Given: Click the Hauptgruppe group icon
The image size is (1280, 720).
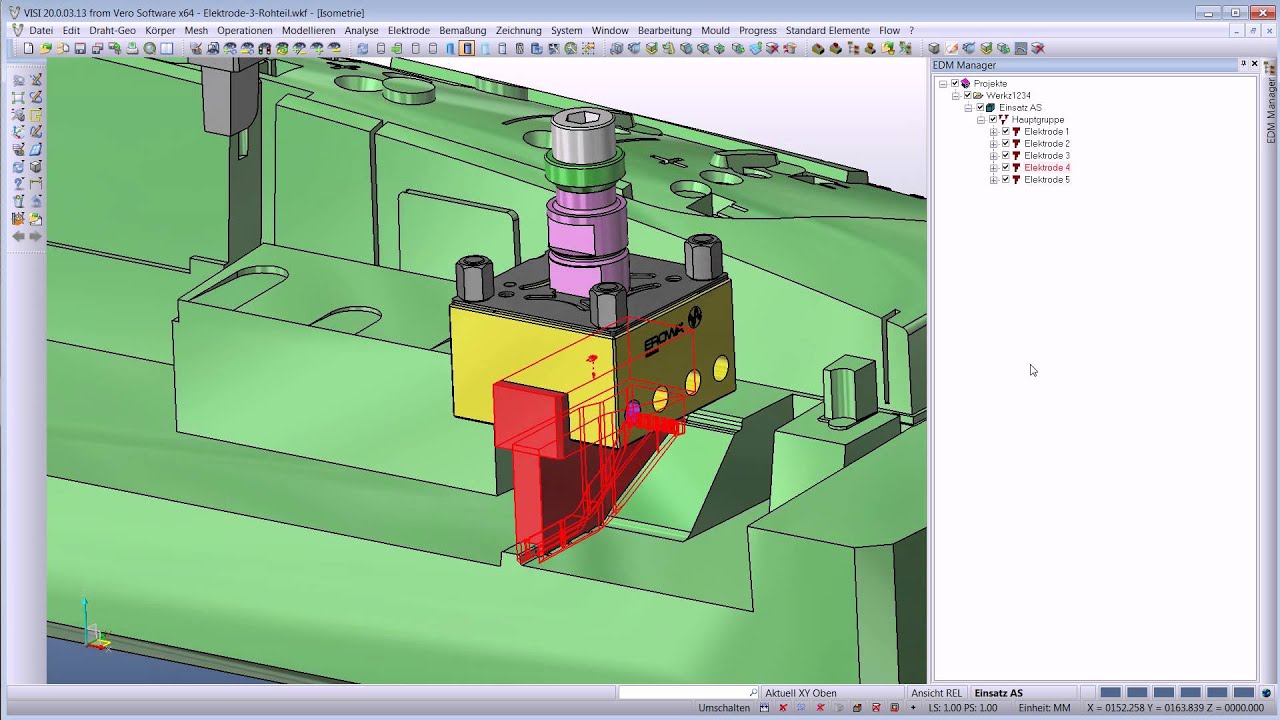Looking at the screenshot, I should [1004, 119].
